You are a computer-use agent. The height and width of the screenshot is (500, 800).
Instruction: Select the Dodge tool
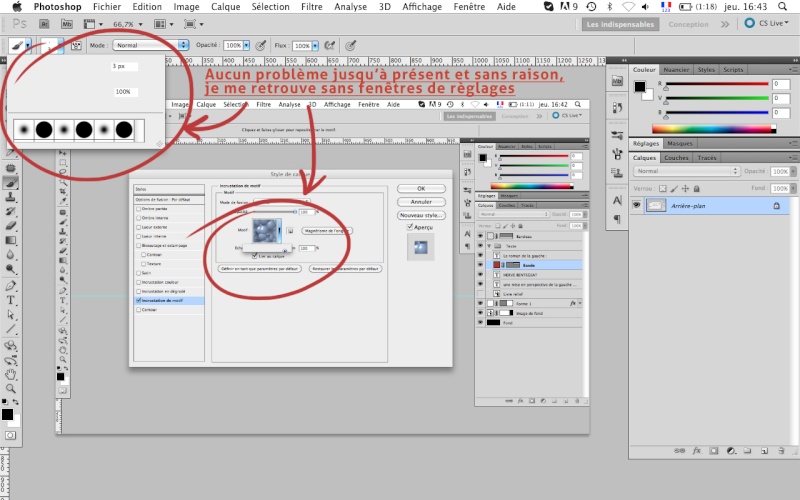(x=11, y=268)
